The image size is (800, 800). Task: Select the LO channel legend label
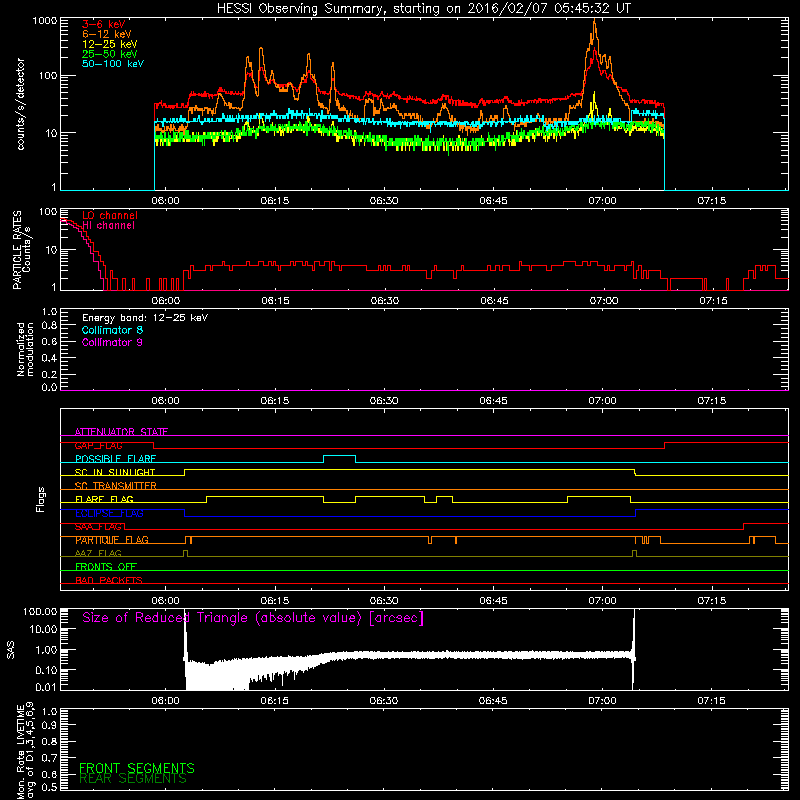pyautogui.click(x=110, y=215)
